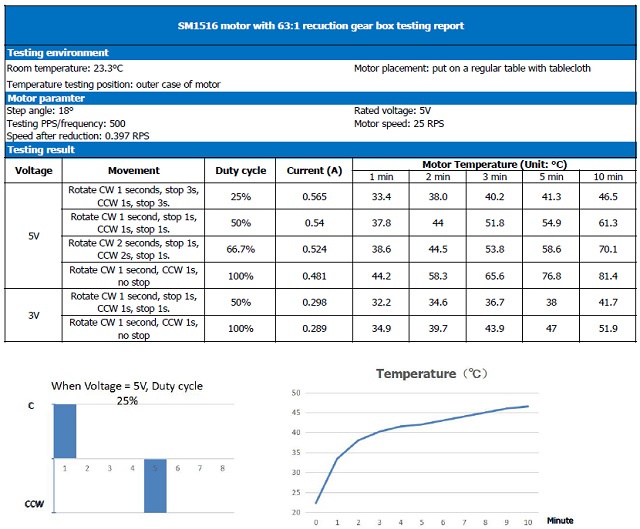Screen dimensions: 640x529
Task: Click the "Duty cycle" column header
Action: (x=240, y=171)
